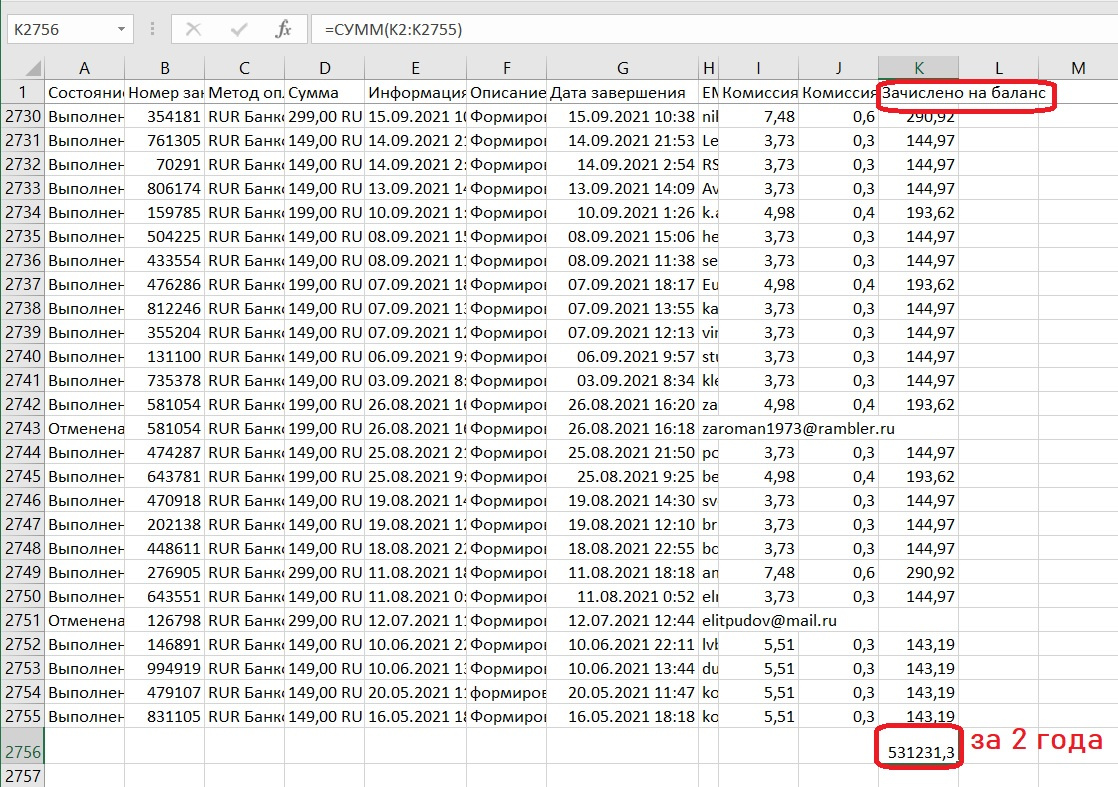Expand the Name Box dropdown arrow

121,30
